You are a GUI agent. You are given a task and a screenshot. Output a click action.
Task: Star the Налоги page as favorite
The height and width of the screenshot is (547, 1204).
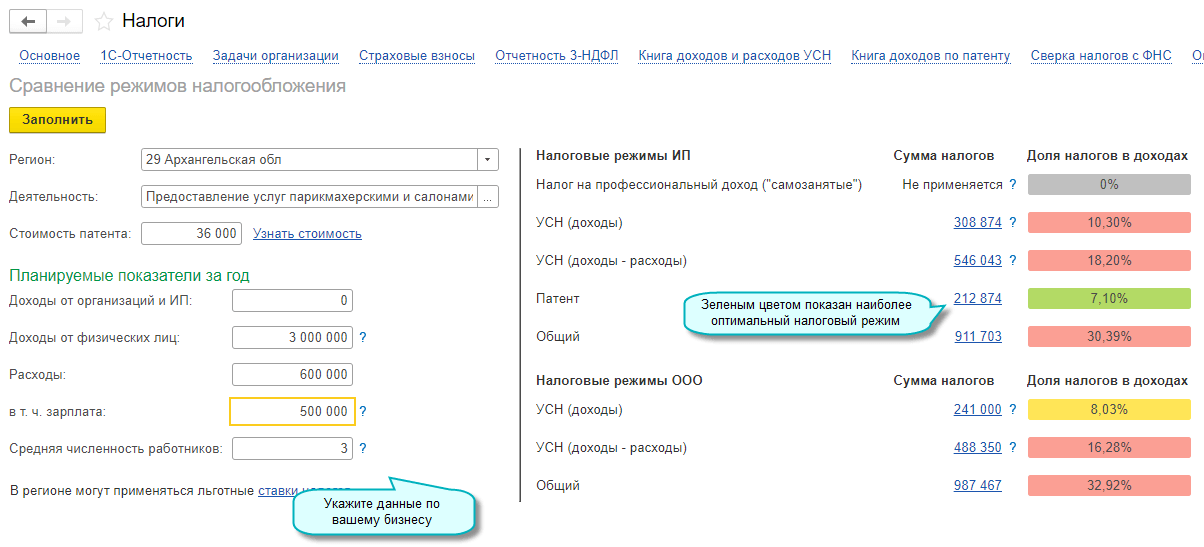[x=103, y=22]
